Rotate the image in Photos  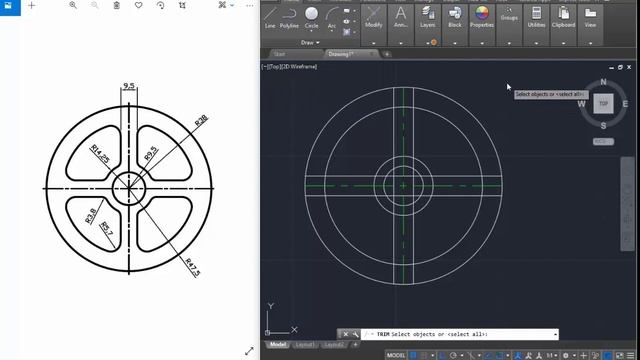[x=160, y=5]
